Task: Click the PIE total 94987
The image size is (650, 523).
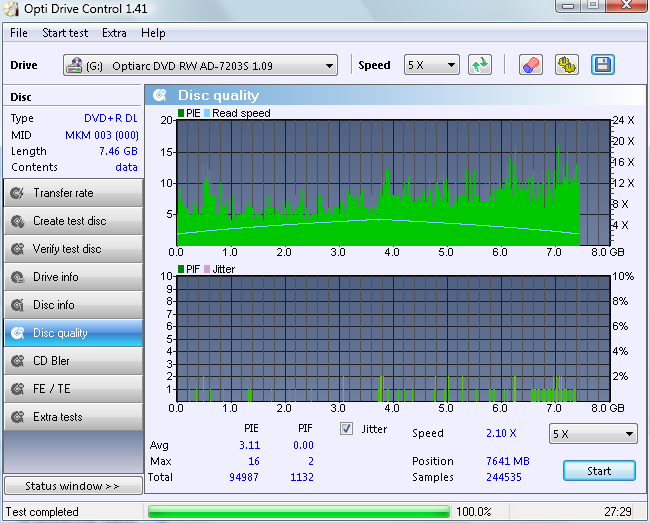Action: click(x=244, y=477)
